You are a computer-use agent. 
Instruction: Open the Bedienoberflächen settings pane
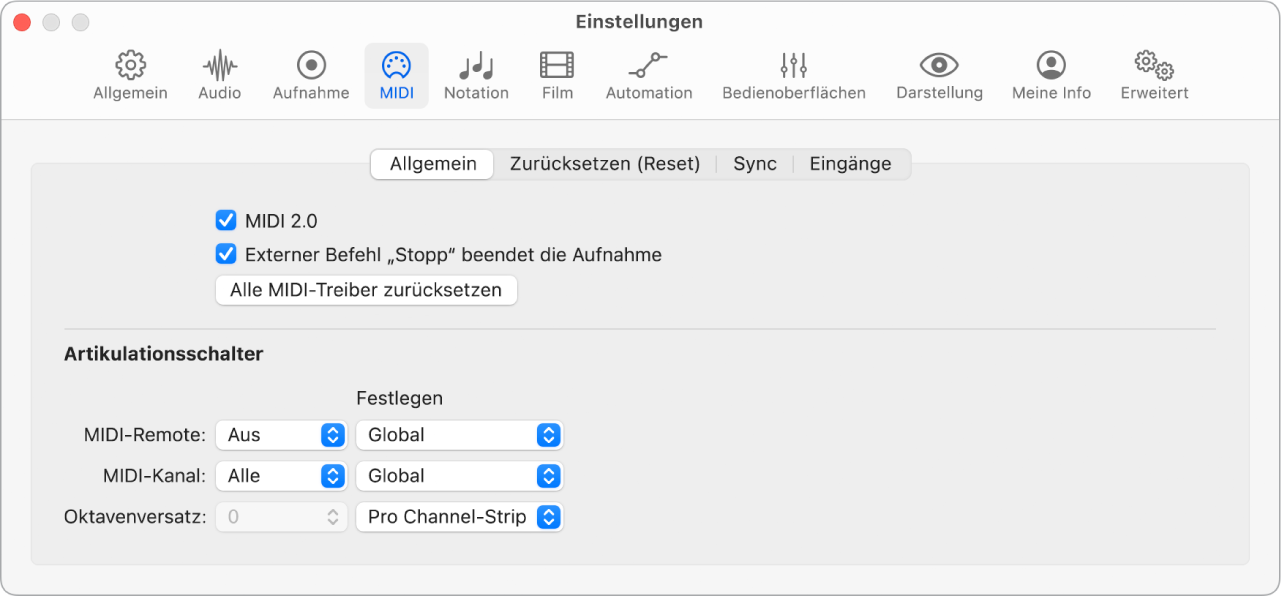(x=794, y=76)
